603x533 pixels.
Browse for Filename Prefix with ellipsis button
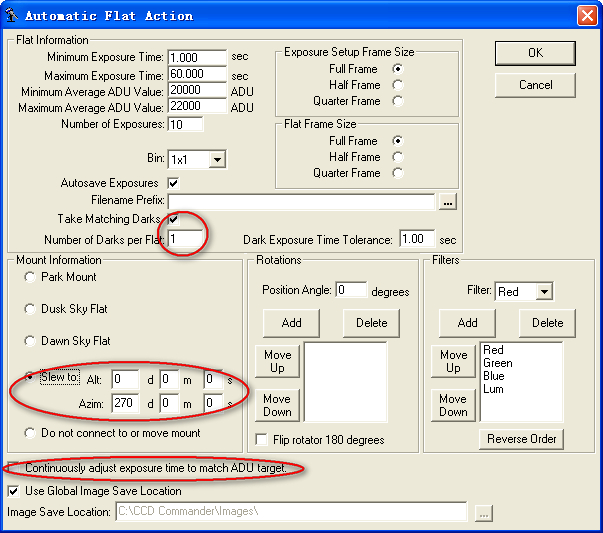click(x=448, y=202)
